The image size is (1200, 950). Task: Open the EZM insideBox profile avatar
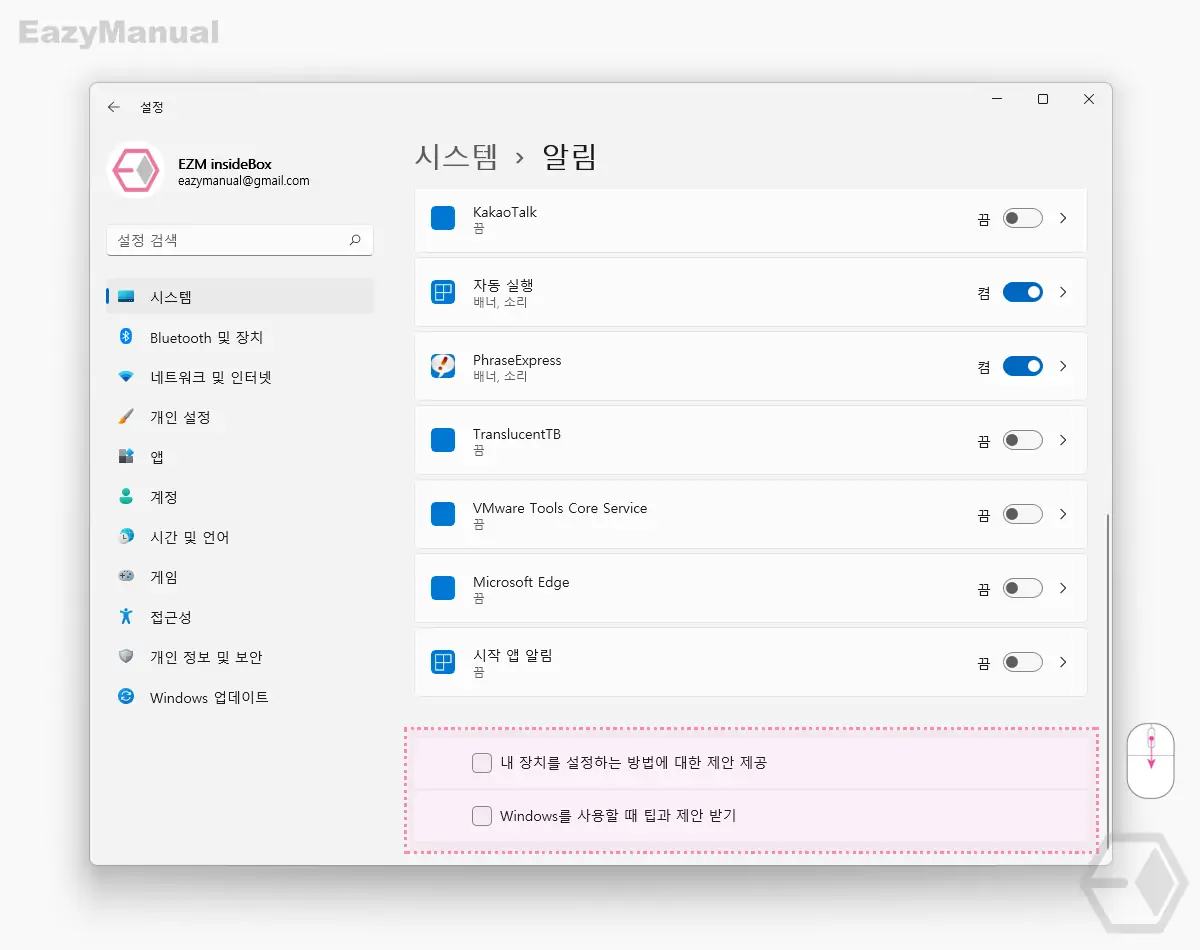tap(135, 172)
